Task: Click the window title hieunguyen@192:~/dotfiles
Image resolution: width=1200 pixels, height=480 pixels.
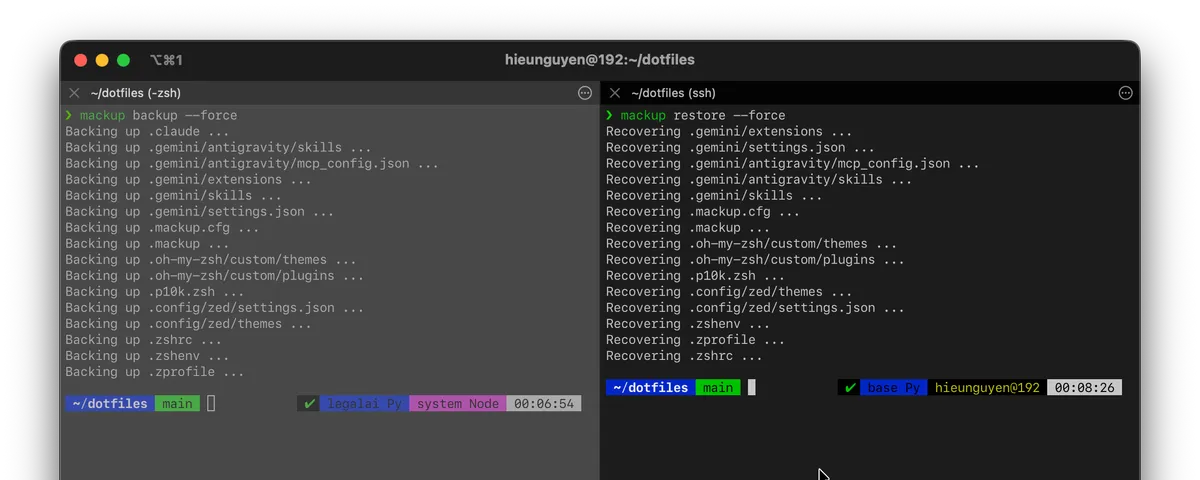Action: (x=600, y=60)
